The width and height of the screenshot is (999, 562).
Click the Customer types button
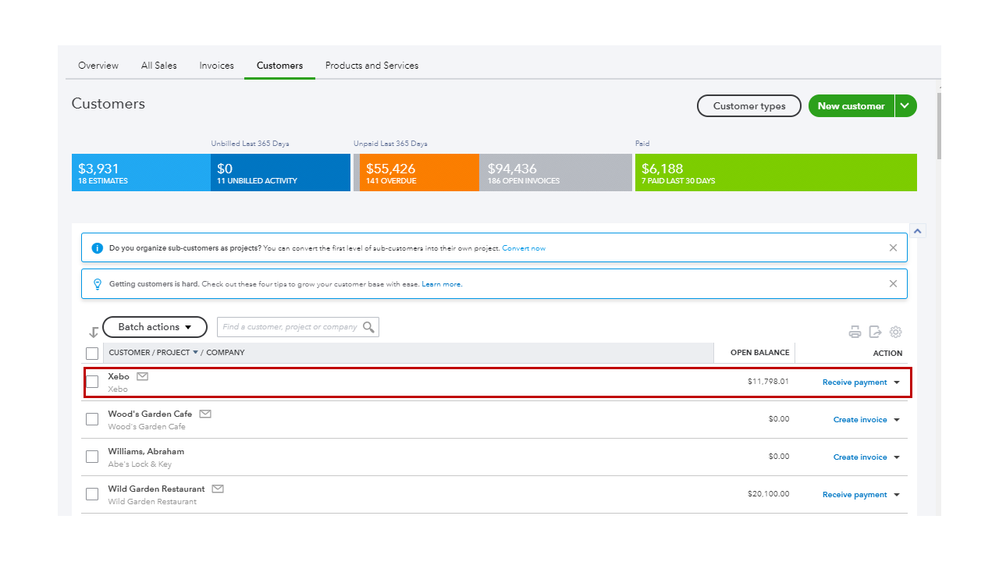[x=749, y=106]
